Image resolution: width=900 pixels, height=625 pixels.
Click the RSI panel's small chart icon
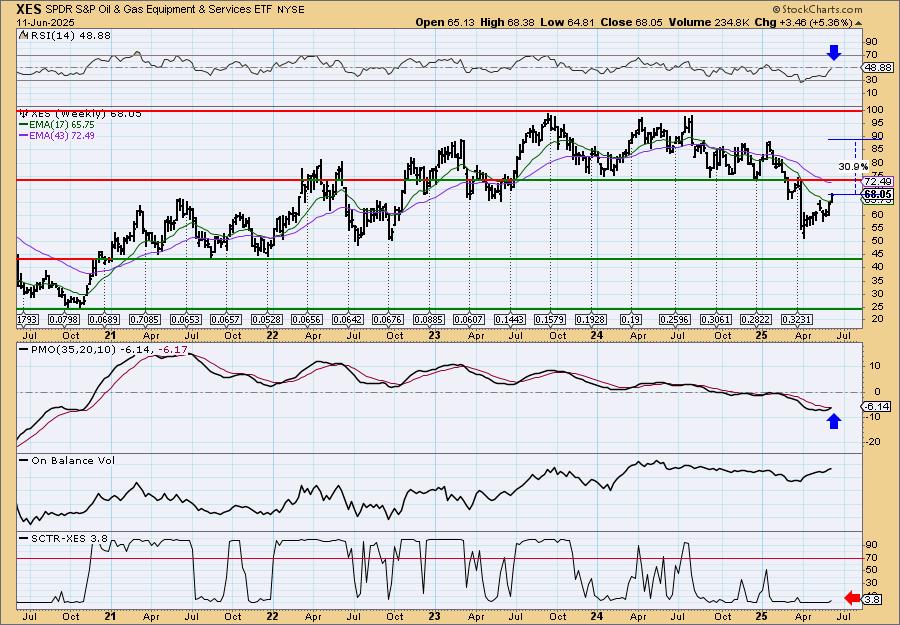[x=23, y=36]
